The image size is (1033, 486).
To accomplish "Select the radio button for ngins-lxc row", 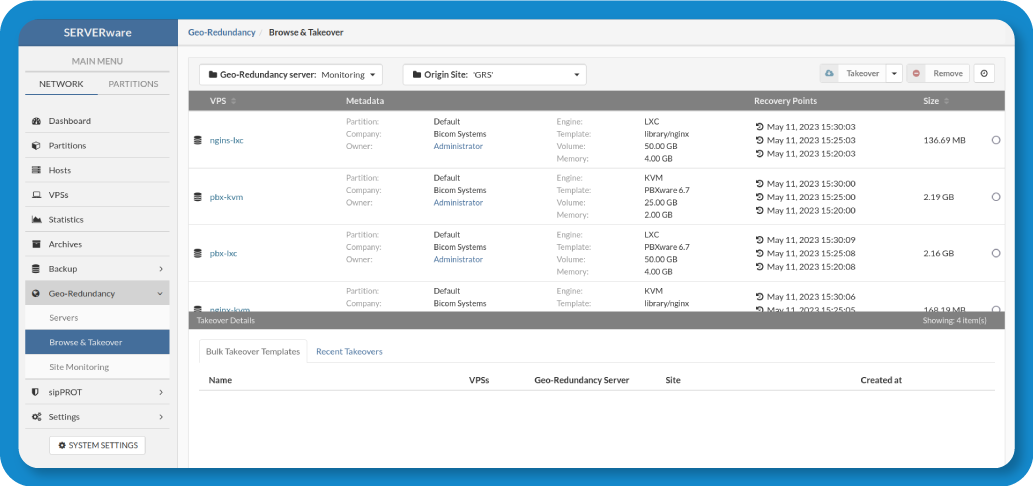I will pyautogui.click(x=996, y=141).
